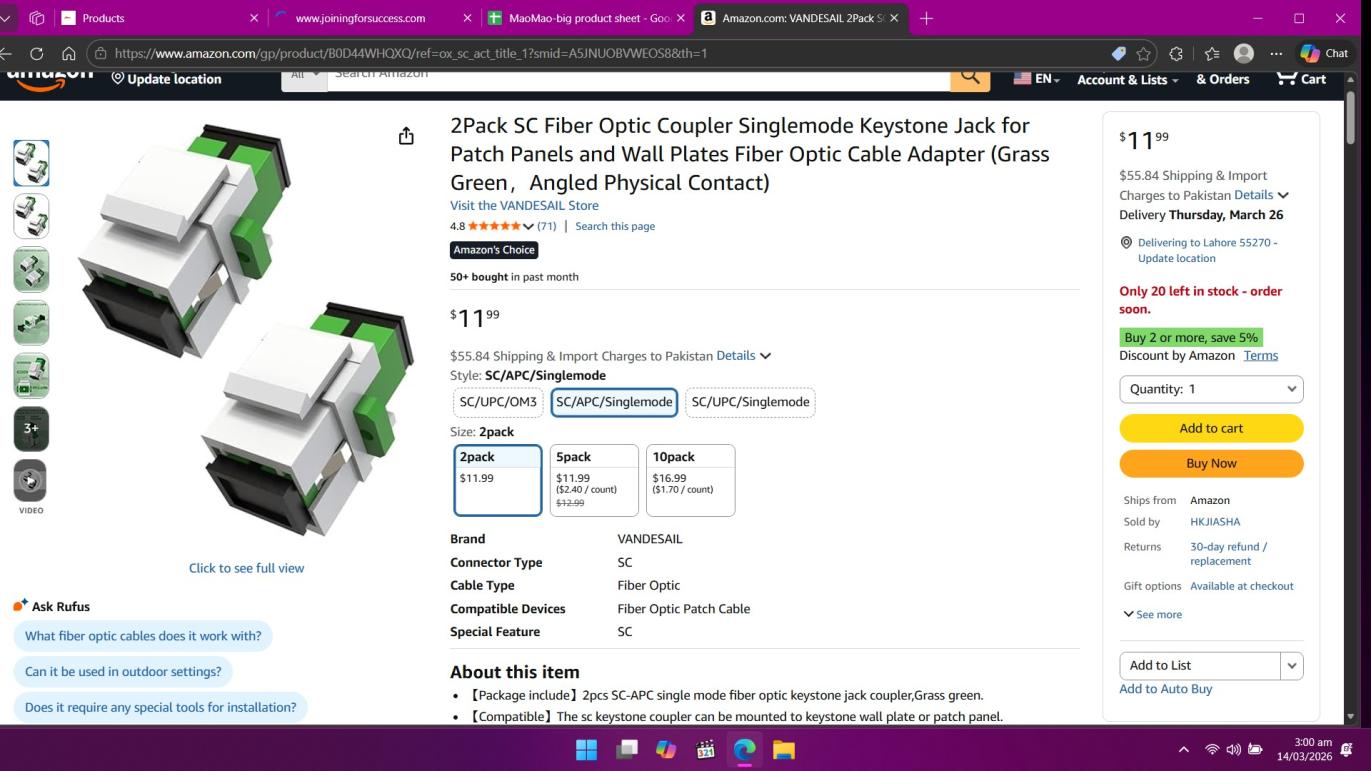Viewport: 1371px width, 771px height.
Task: Select the SC/UPC/Singlemode style option
Action: tap(750, 402)
